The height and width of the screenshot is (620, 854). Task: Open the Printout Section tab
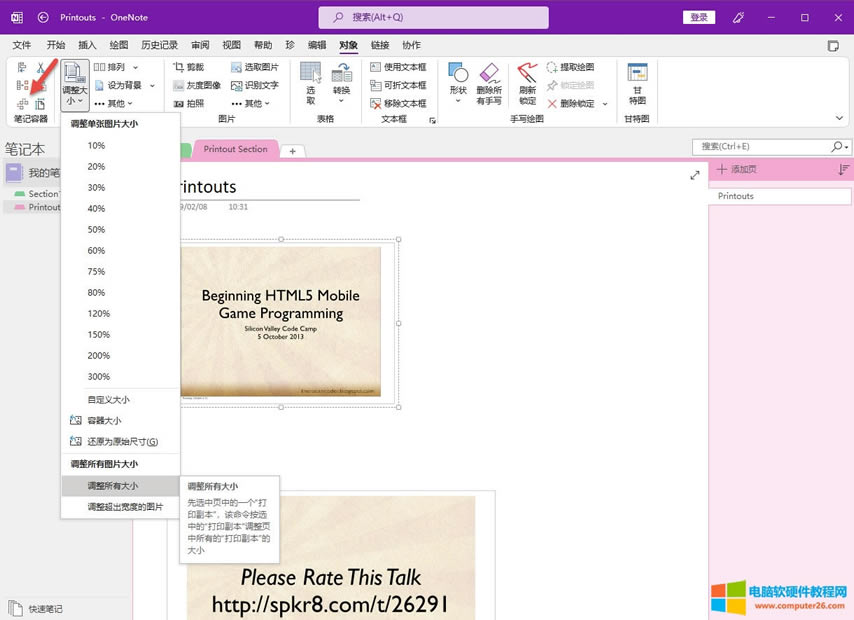tap(235, 149)
